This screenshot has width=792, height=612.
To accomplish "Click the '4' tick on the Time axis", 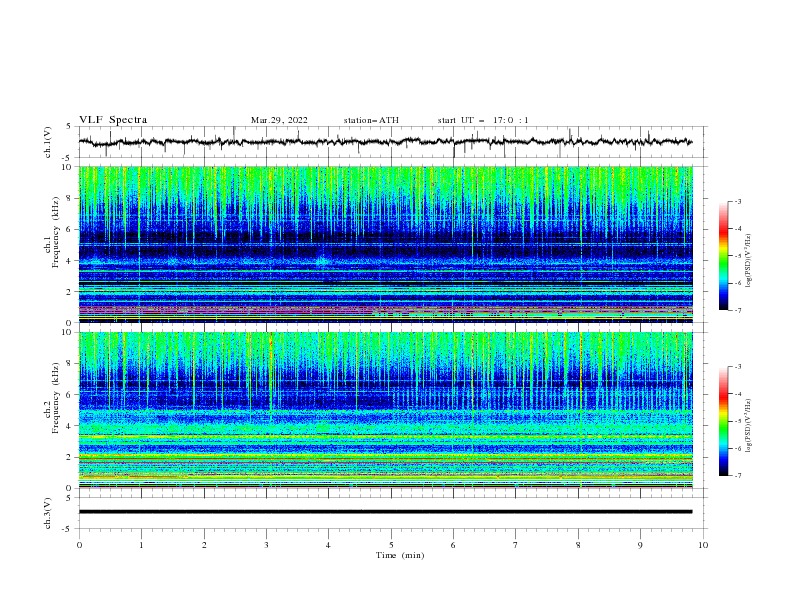I will pos(328,545).
